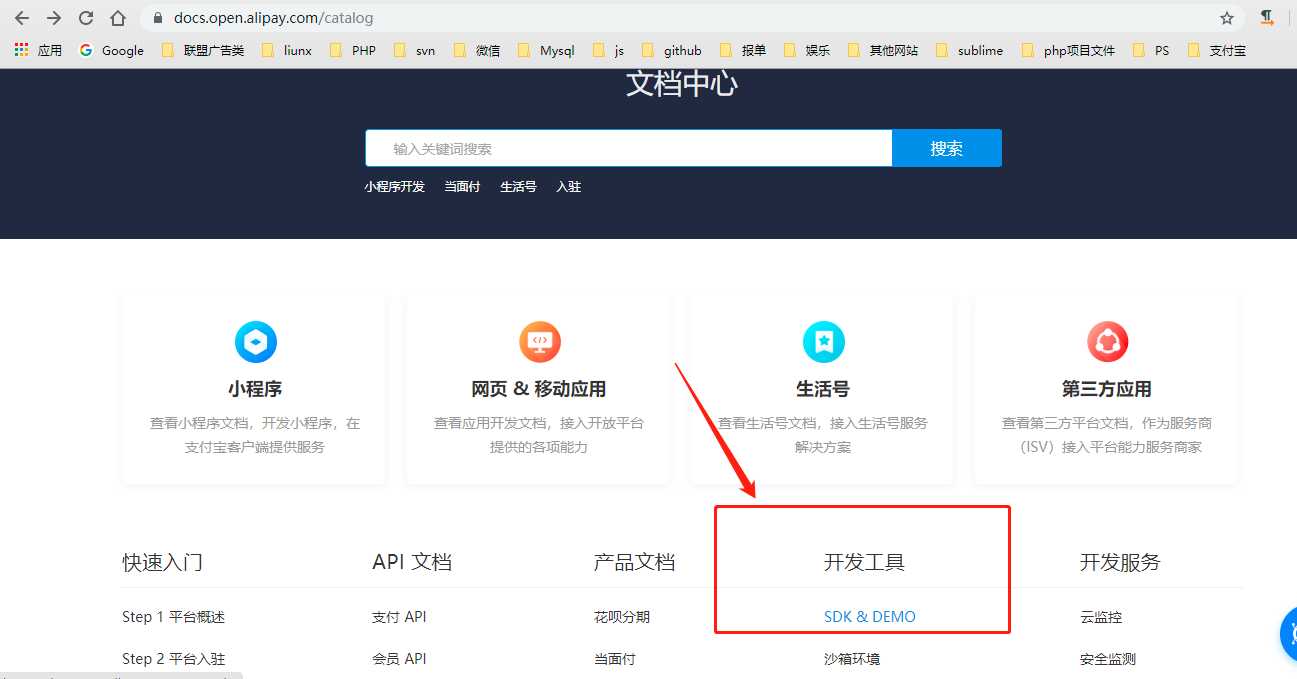Open the 当面付 product doc link
The height and width of the screenshot is (679, 1297).
[615, 659]
